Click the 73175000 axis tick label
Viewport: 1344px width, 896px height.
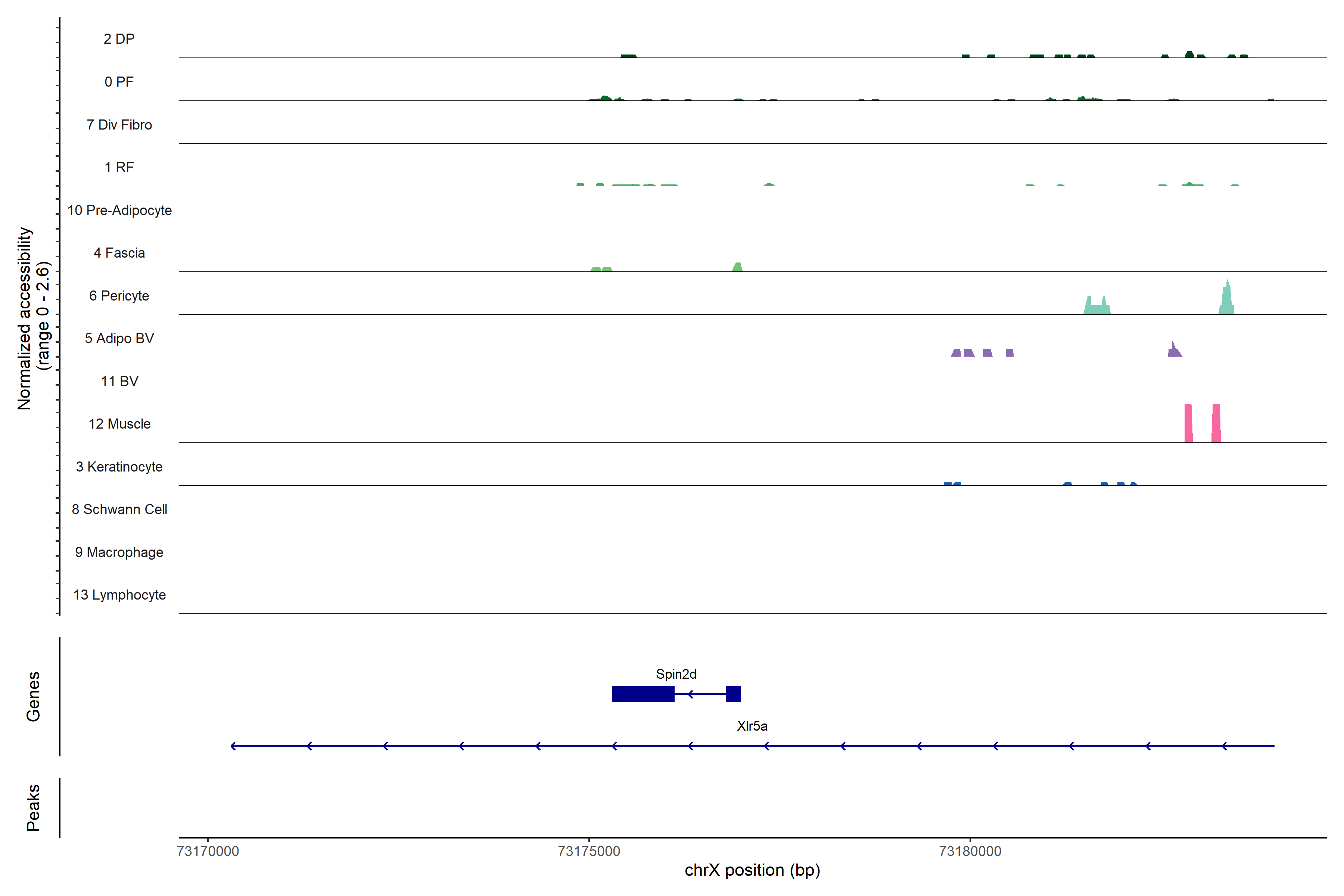tap(589, 852)
